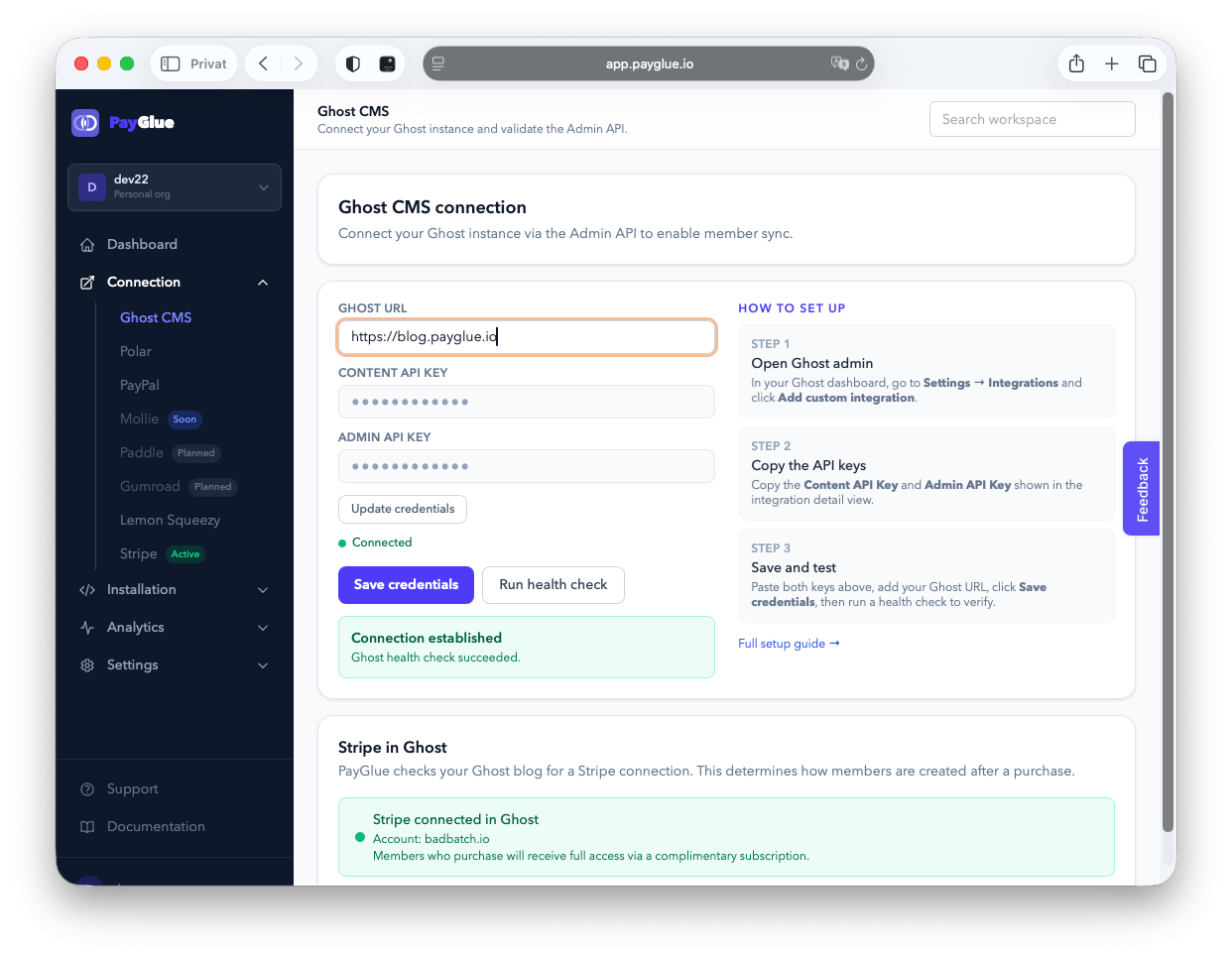
Task: Open the dev22 organization switcher dropdown
Action: (175, 187)
